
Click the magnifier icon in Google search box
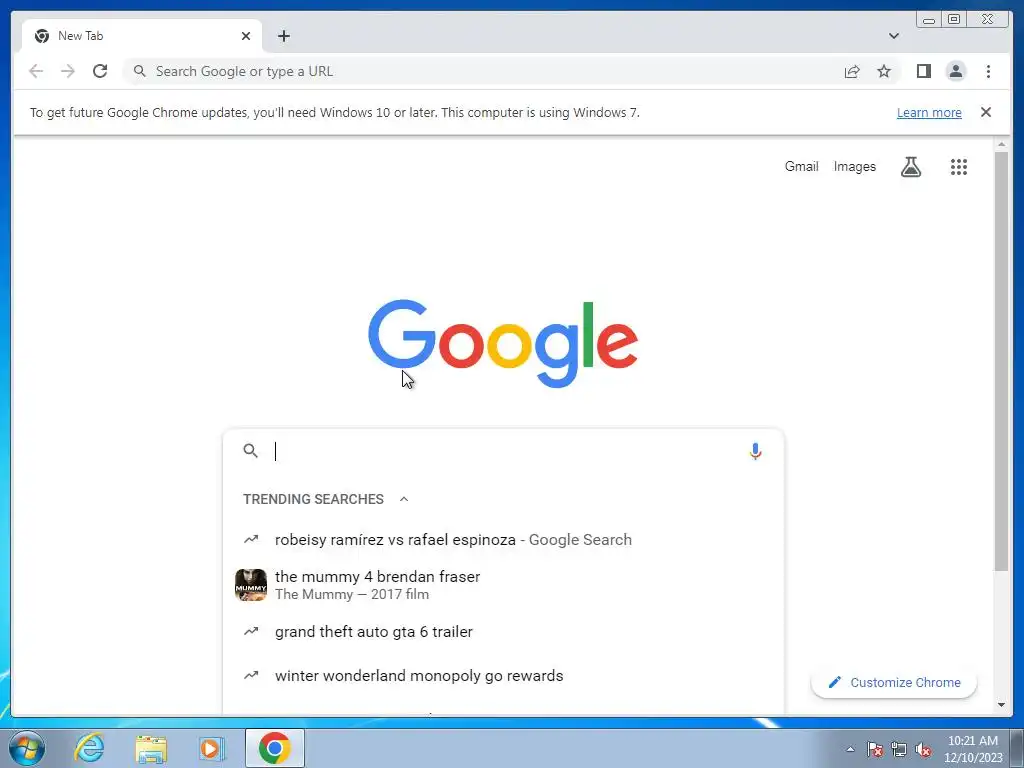point(251,451)
